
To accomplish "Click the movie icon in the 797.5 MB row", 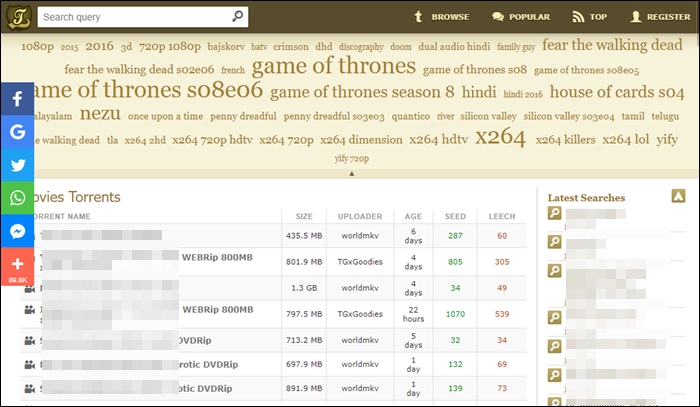I will [x=29, y=310].
